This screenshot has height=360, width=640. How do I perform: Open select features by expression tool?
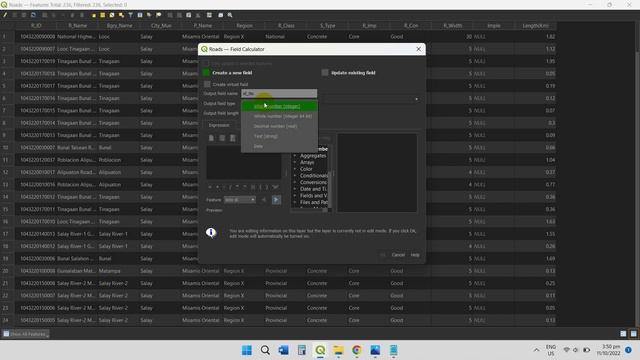(x=93, y=15)
